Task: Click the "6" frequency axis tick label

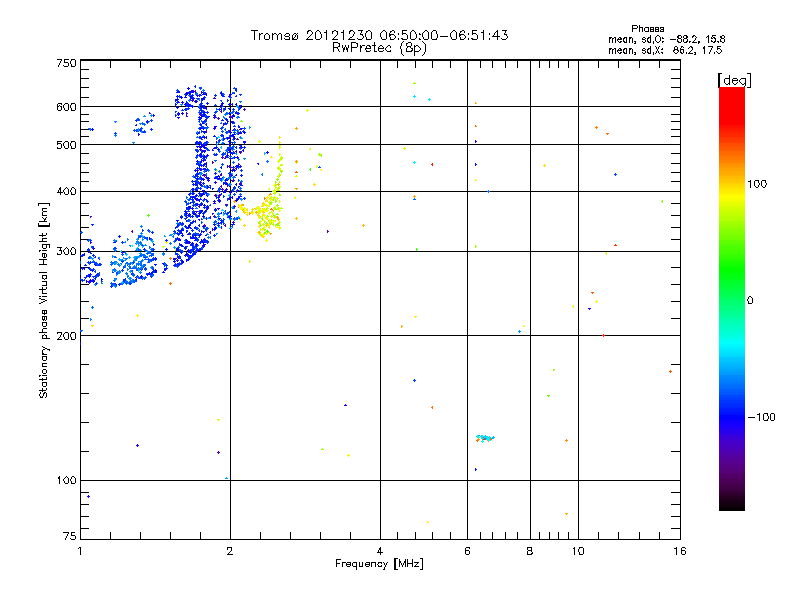Action: pyautogui.click(x=467, y=551)
